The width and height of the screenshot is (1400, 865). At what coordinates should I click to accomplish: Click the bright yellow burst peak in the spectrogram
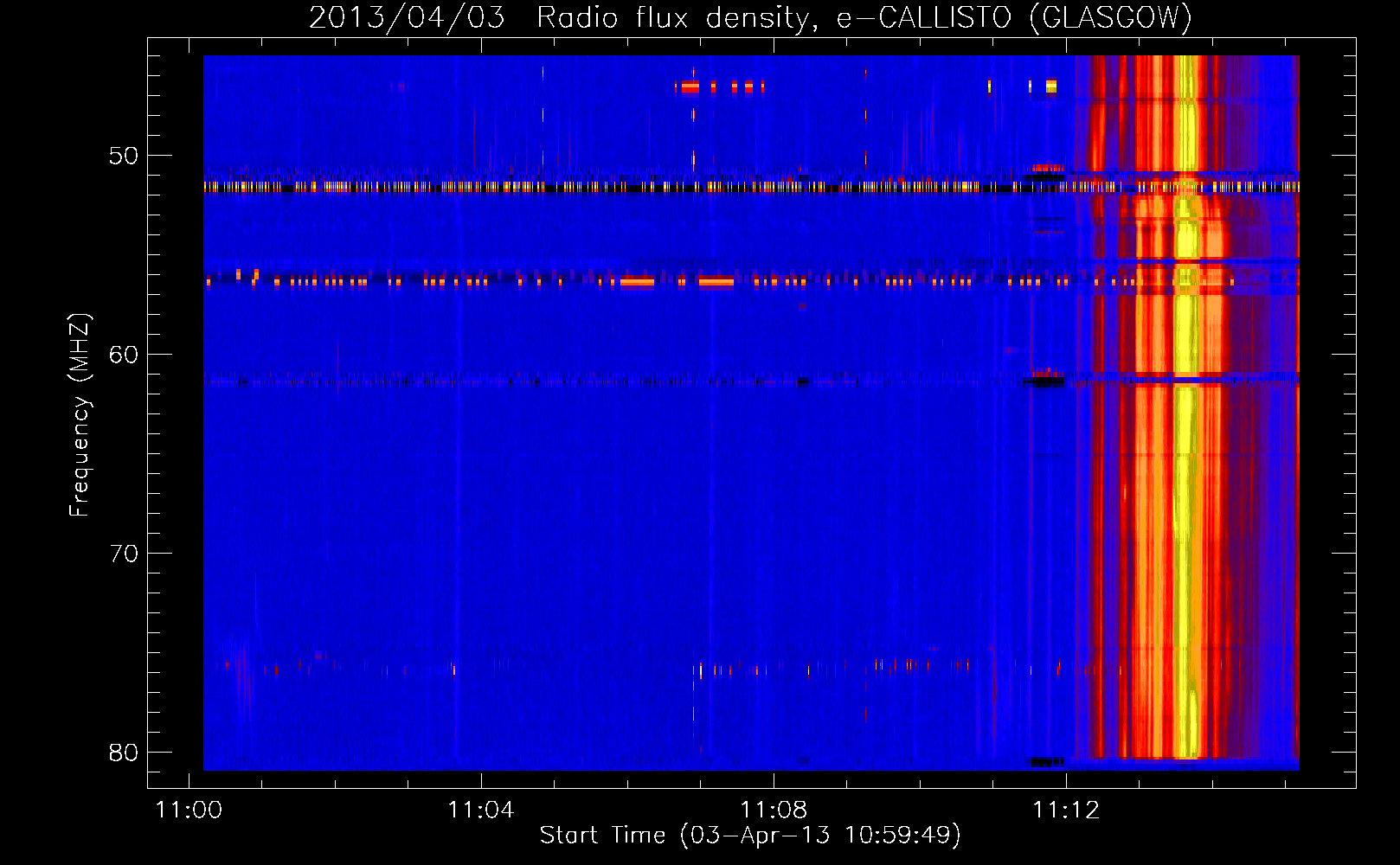(1187, 407)
